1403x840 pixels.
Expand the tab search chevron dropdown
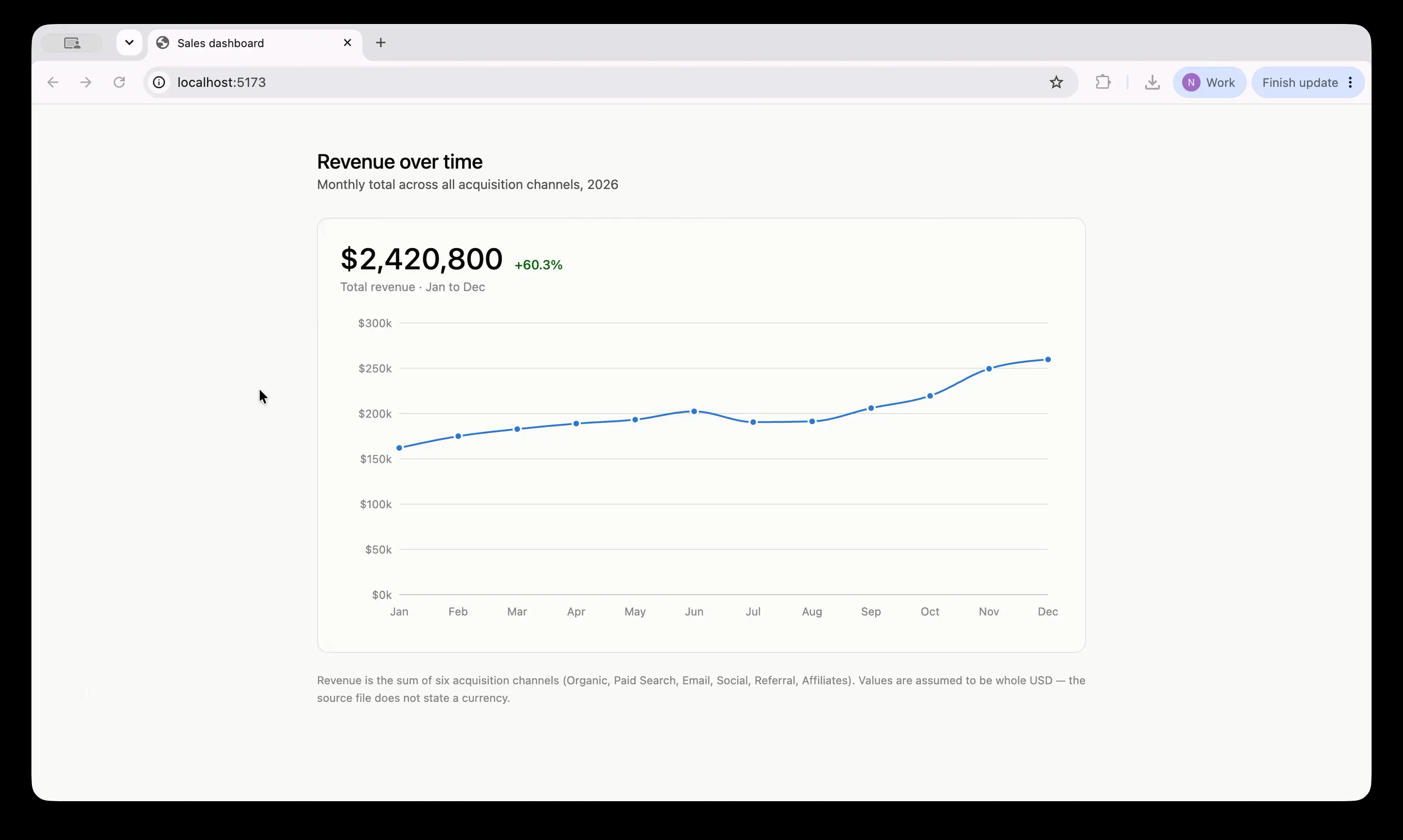tap(129, 43)
